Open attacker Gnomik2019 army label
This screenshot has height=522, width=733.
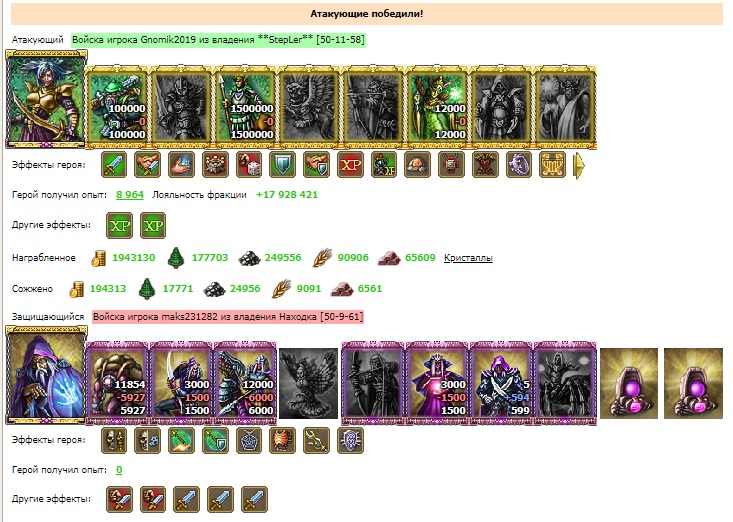[218, 40]
